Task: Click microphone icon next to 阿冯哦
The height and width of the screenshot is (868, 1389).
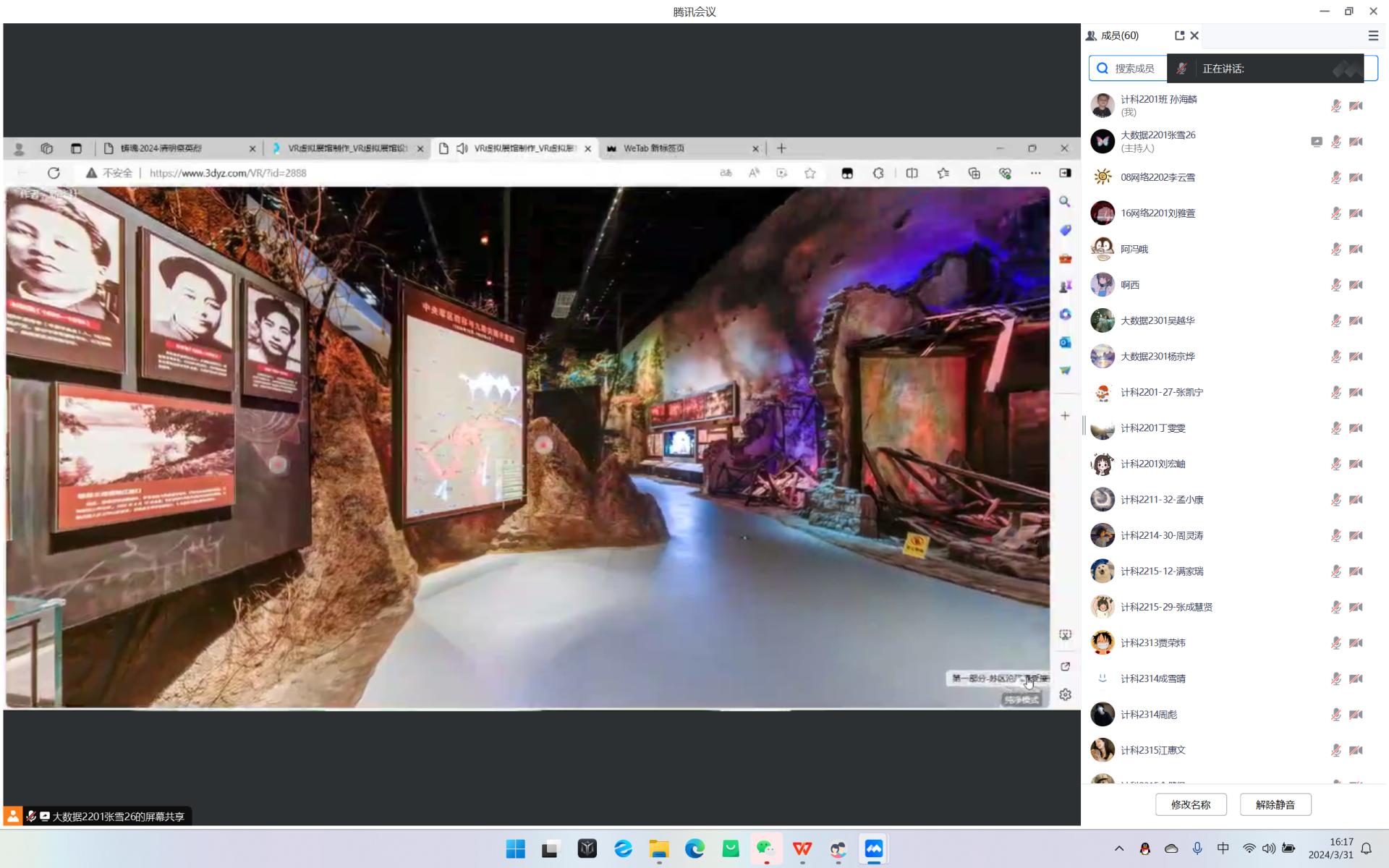Action: 1335,249
